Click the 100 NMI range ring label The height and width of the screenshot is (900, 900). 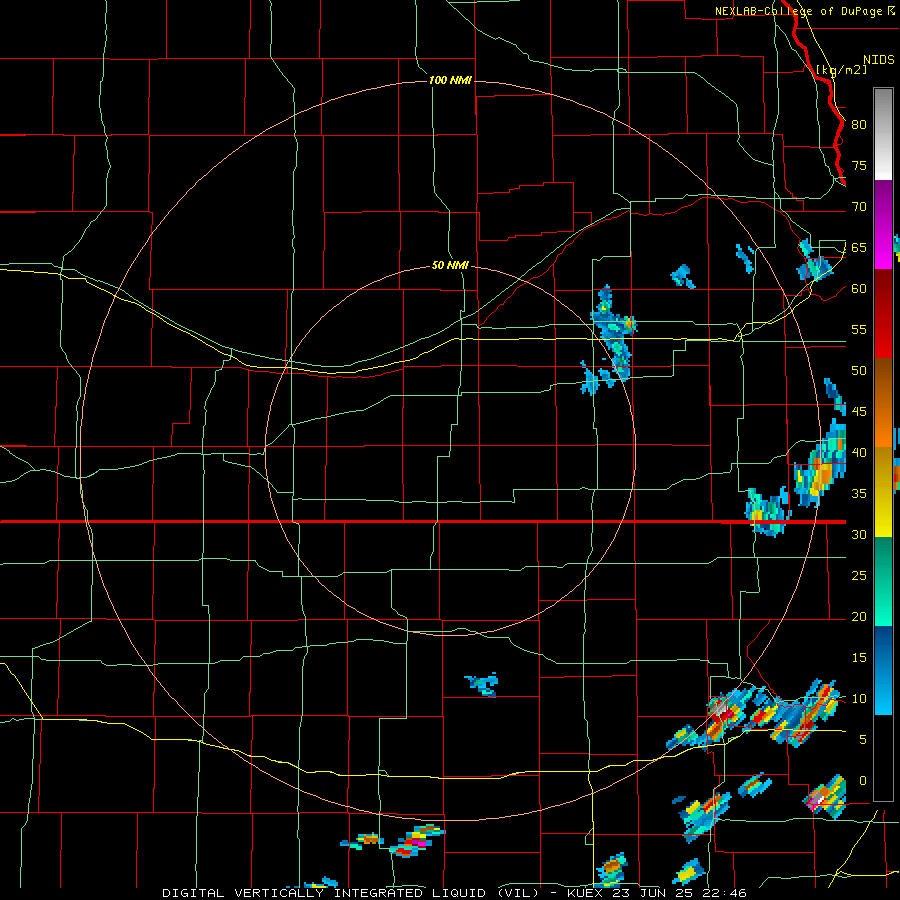[x=450, y=80]
